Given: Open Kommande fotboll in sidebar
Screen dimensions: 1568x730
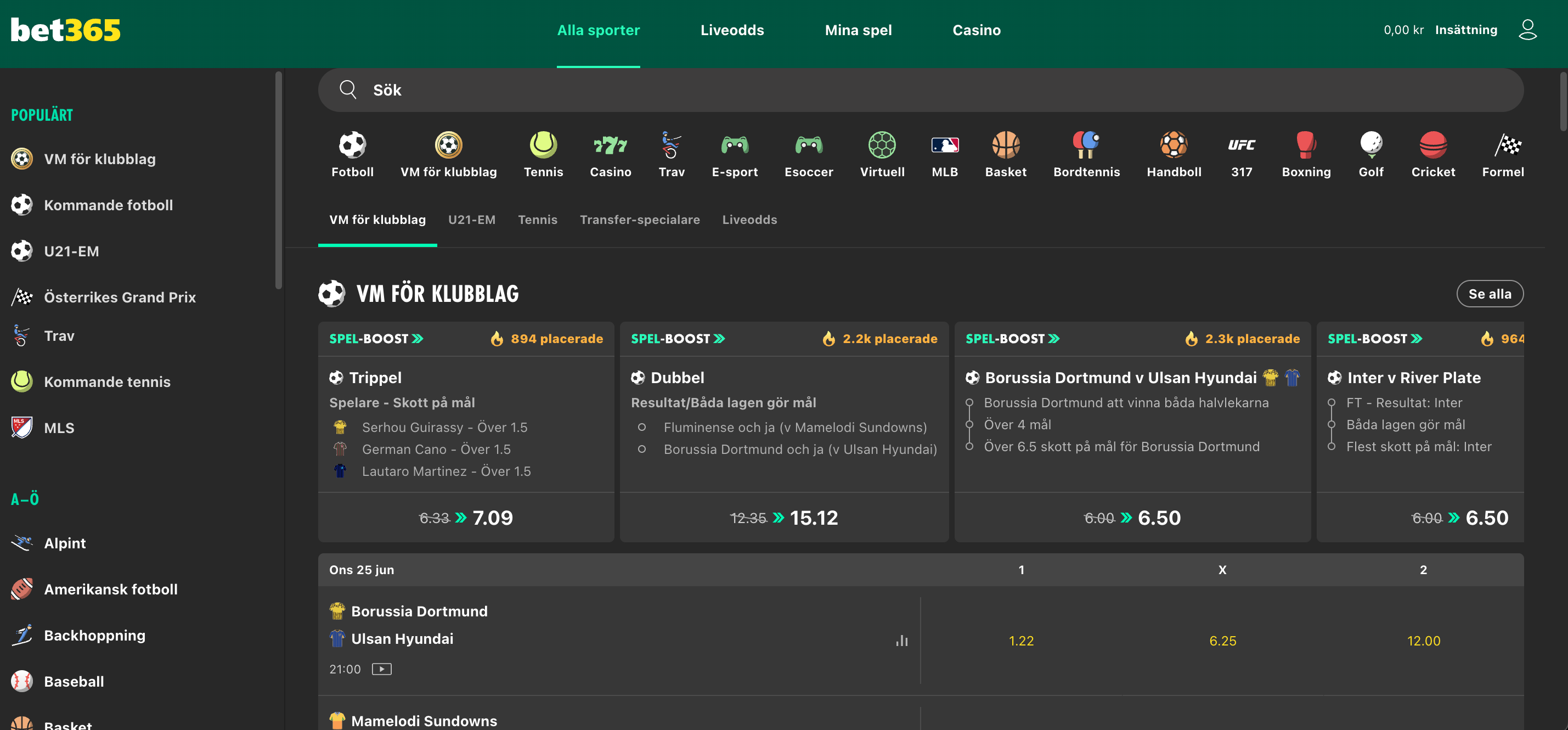Looking at the screenshot, I should [x=92, y=205].
